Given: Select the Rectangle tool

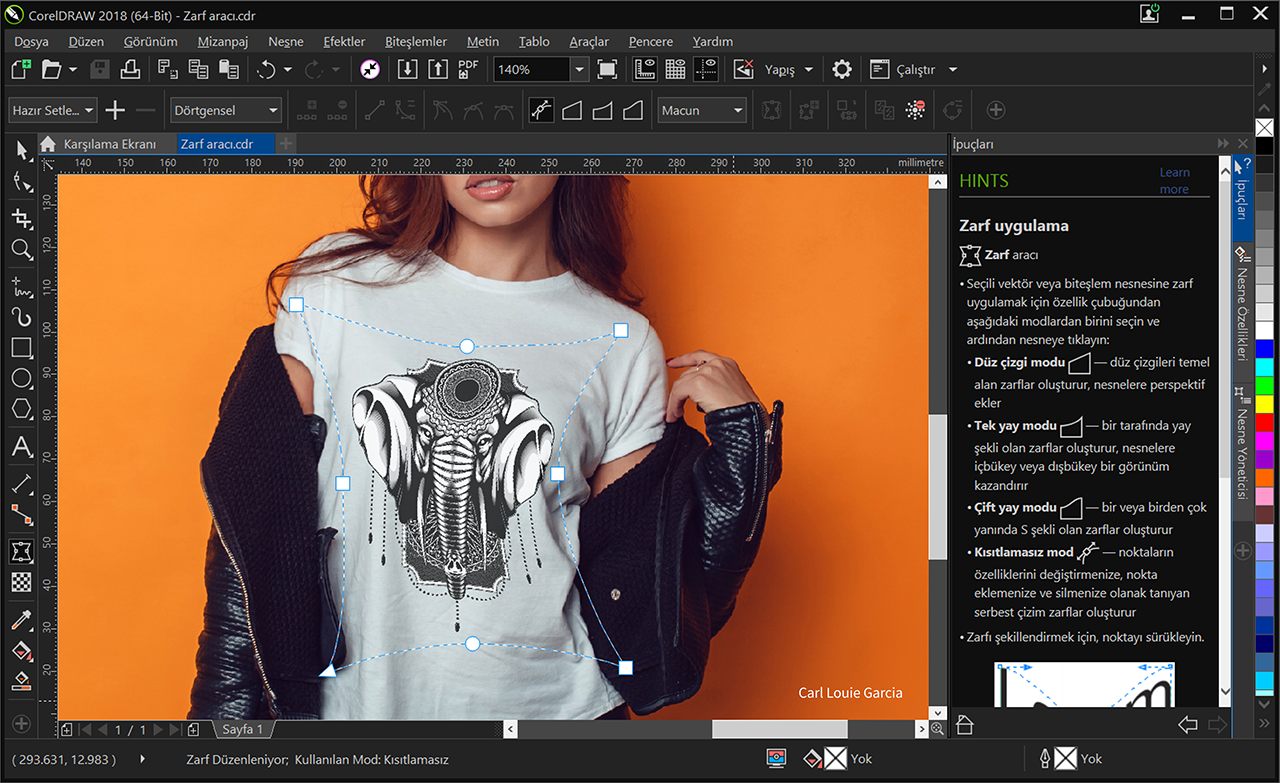Looking at the screenshot, I should [x=22, y=347].
